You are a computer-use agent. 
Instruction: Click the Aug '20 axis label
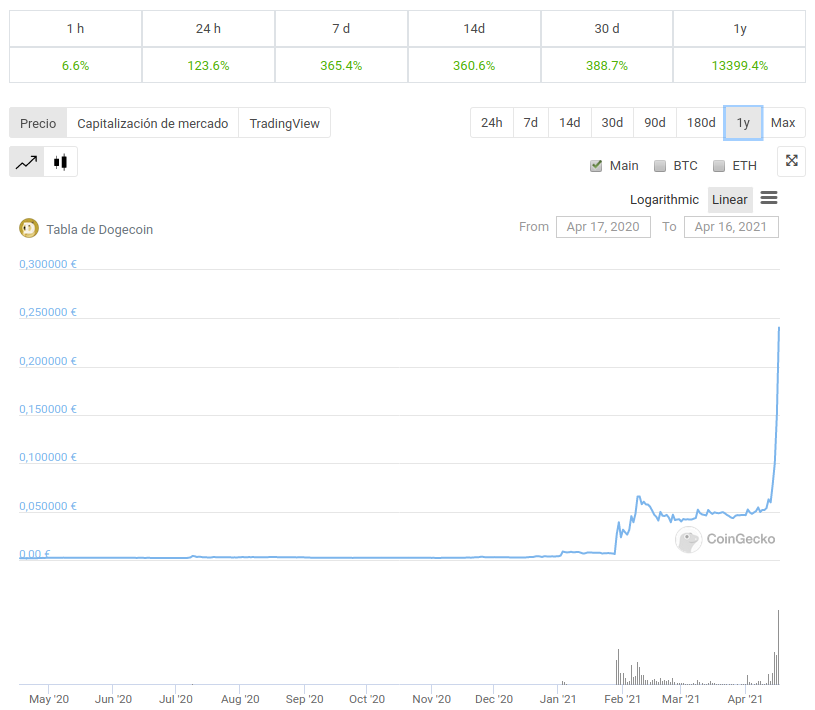(240, 699)
